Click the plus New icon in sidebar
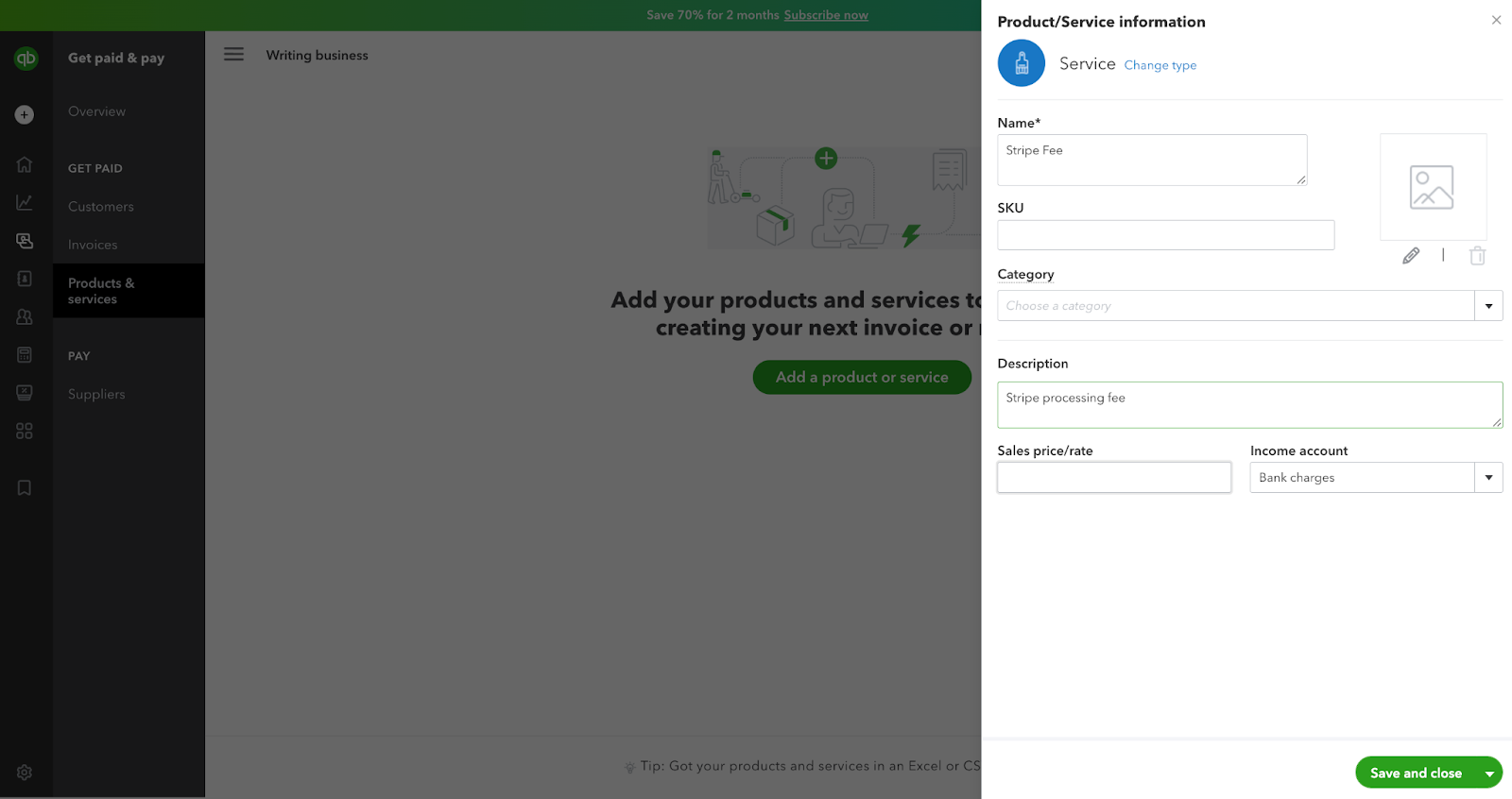This screenshot has height=799, width=1512. [25, 114]
